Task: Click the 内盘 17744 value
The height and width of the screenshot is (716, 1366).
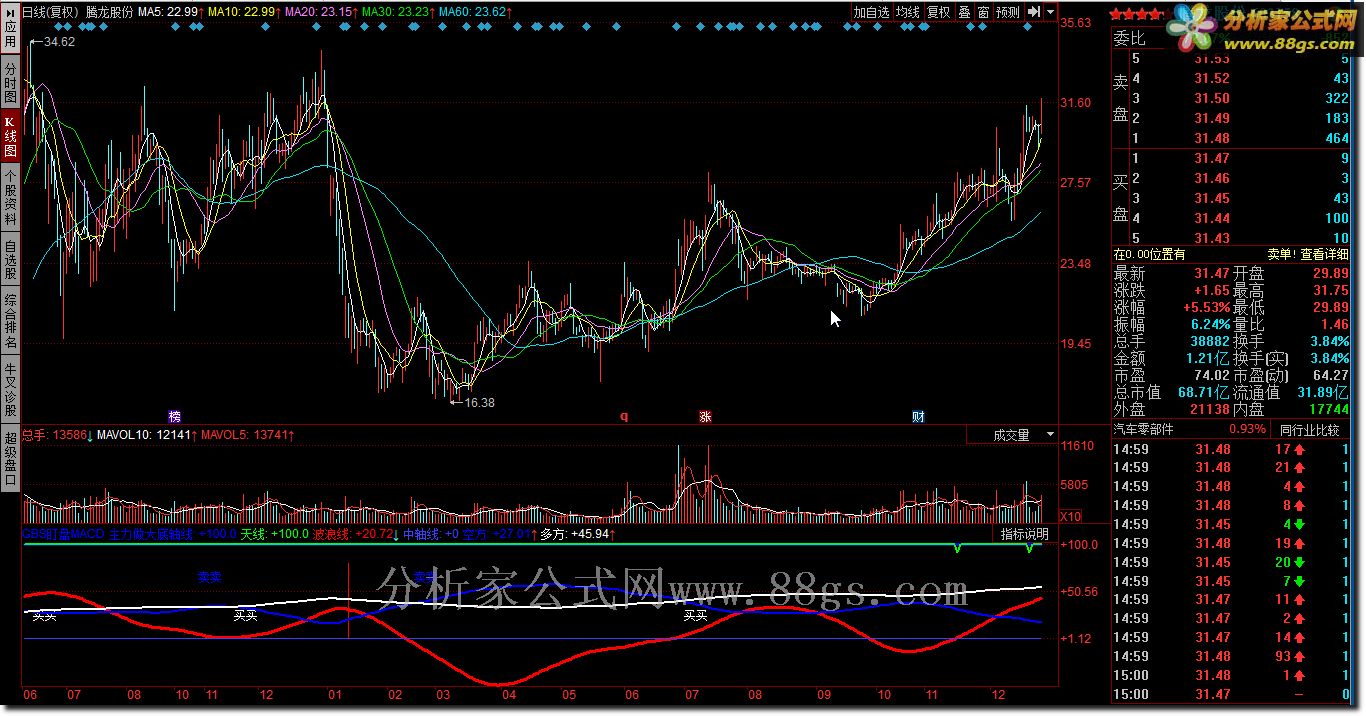Action: pyautogui.click(x=1327, y=409)
